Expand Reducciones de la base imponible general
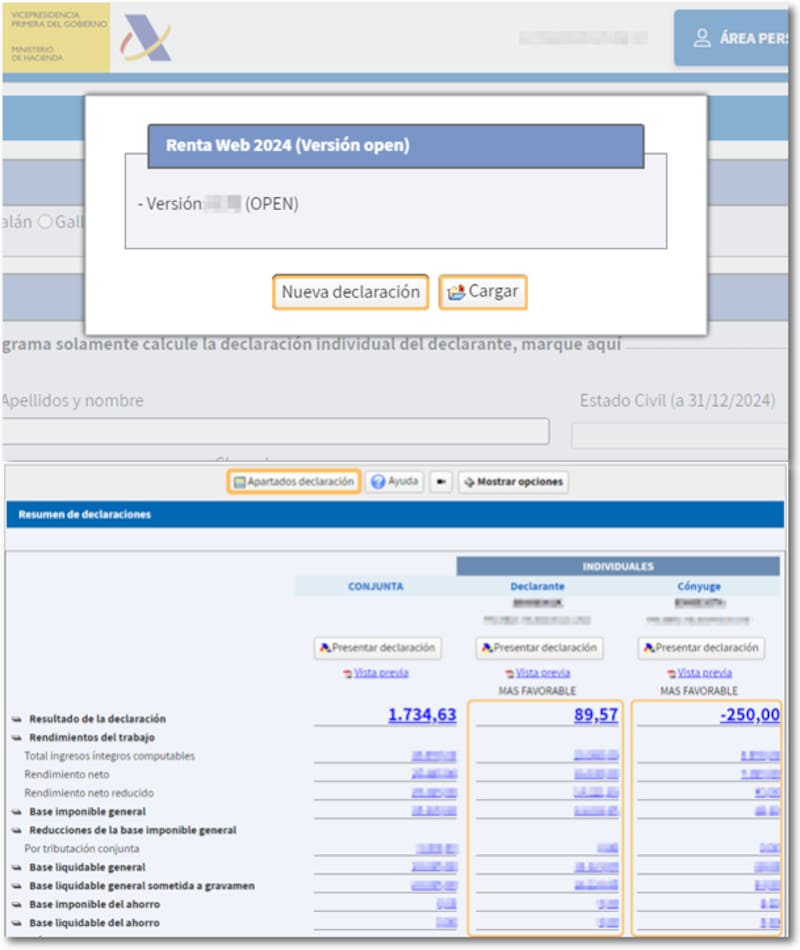 16,831
